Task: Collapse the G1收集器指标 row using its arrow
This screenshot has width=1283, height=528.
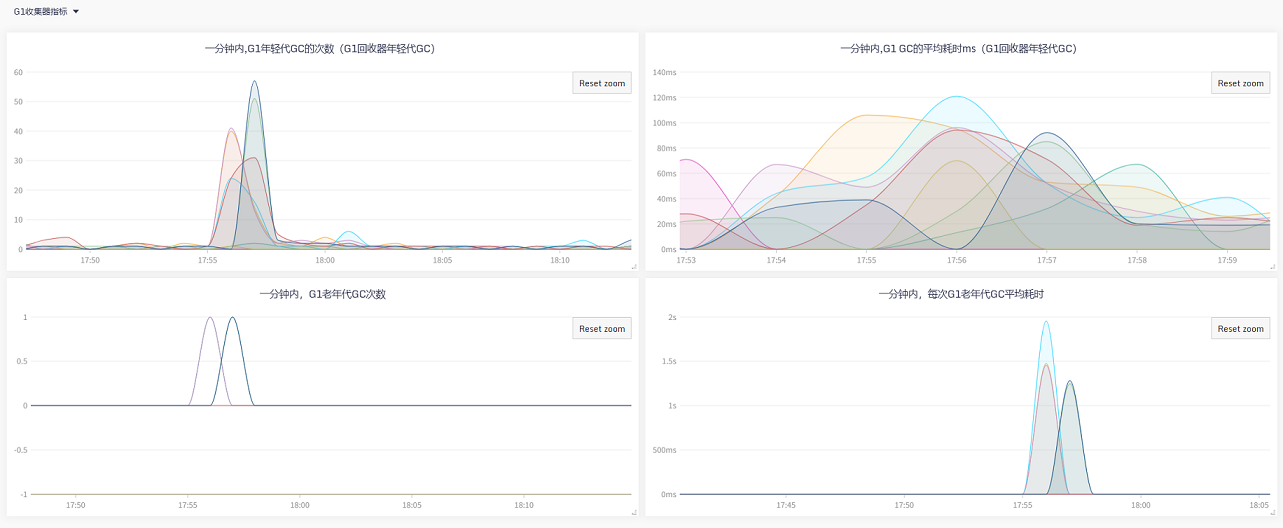Action: 76,12
